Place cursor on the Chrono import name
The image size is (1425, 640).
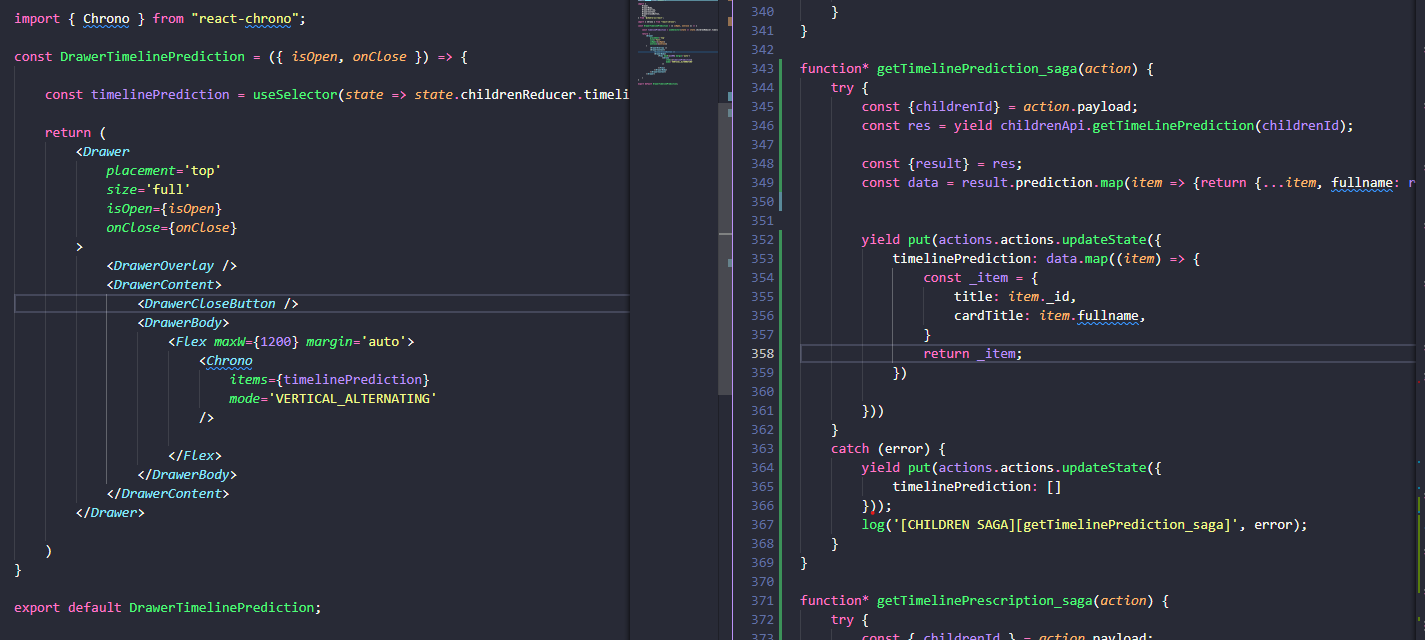click(106, 18)
